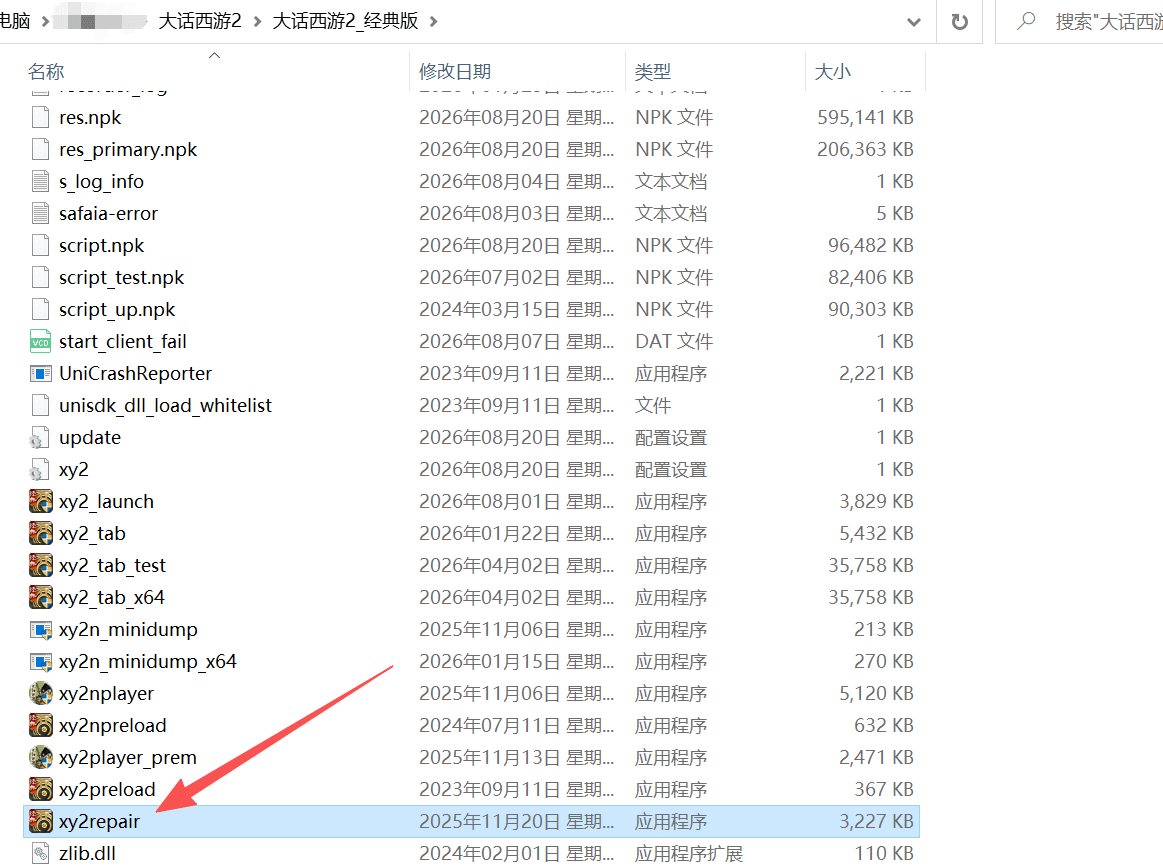Screen dimensions: 1163x867
Task: Click the zlib.dll file icon
Action: coord(41,854)
